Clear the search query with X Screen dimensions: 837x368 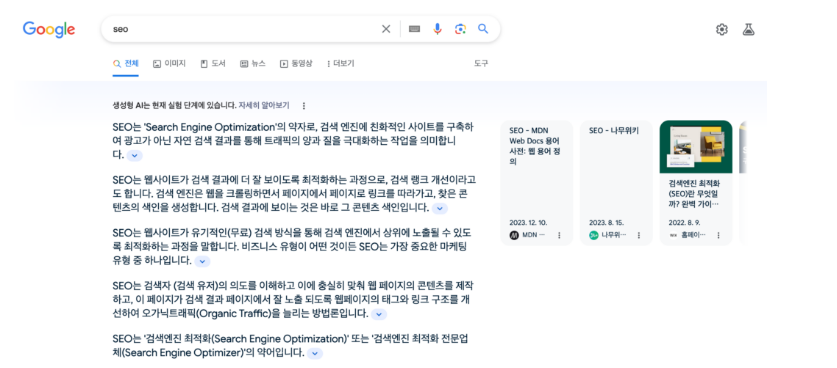(x=386, y=29)
